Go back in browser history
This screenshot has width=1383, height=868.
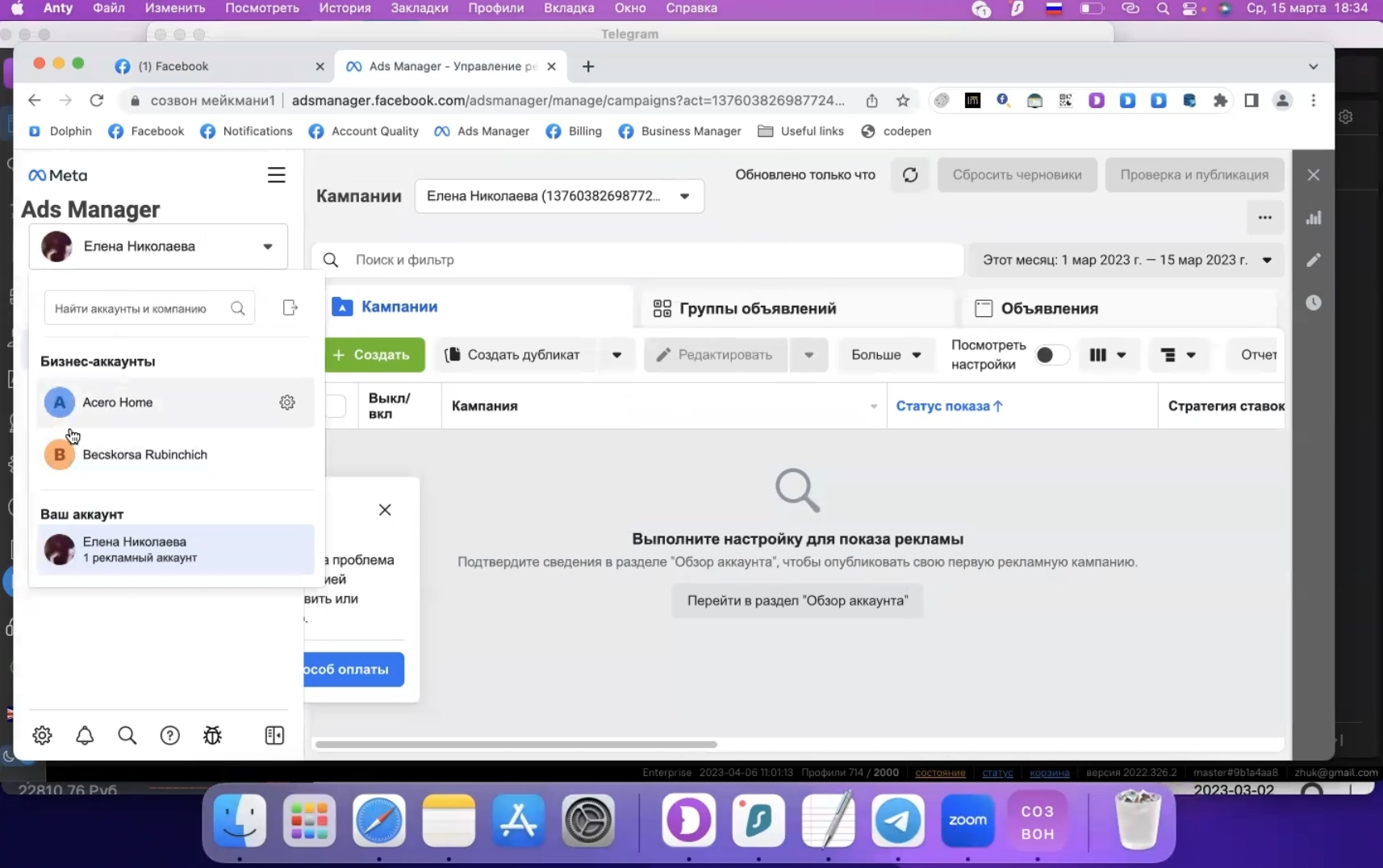34,100
